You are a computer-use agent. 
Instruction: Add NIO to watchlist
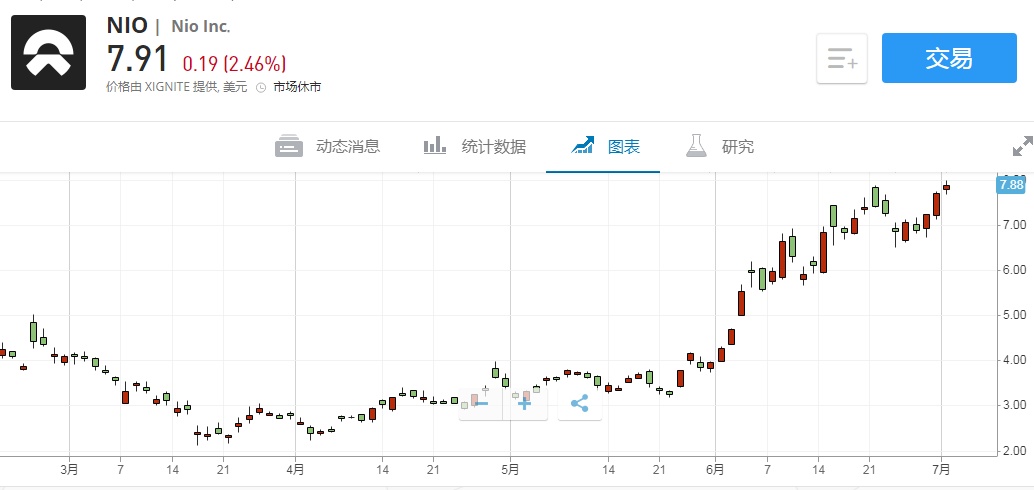841,58
